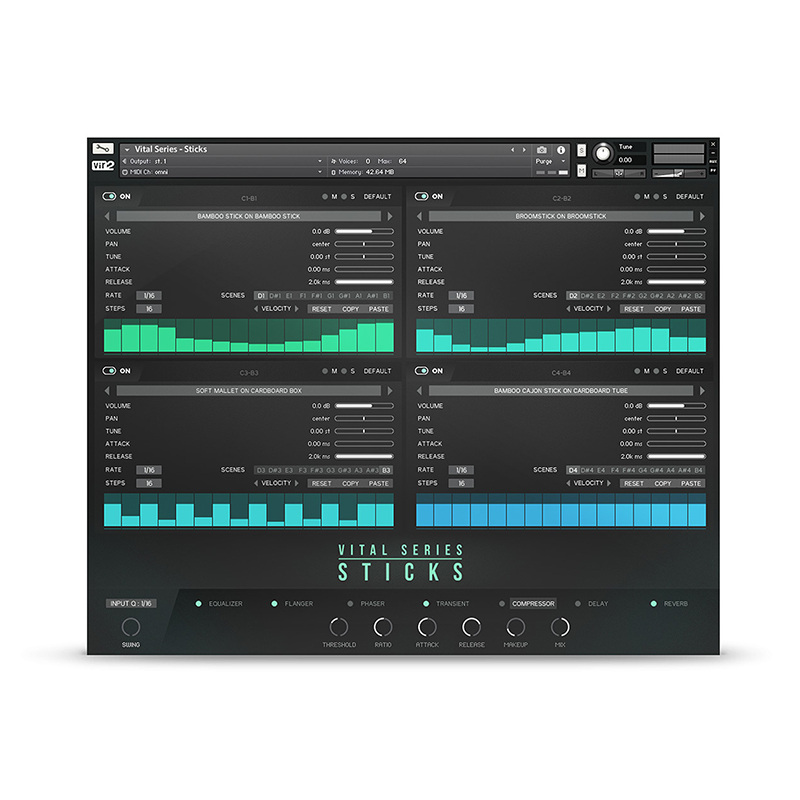Switch to the Reverb effect tab
This screenshot has height=800, width=800.
point(676,604)
